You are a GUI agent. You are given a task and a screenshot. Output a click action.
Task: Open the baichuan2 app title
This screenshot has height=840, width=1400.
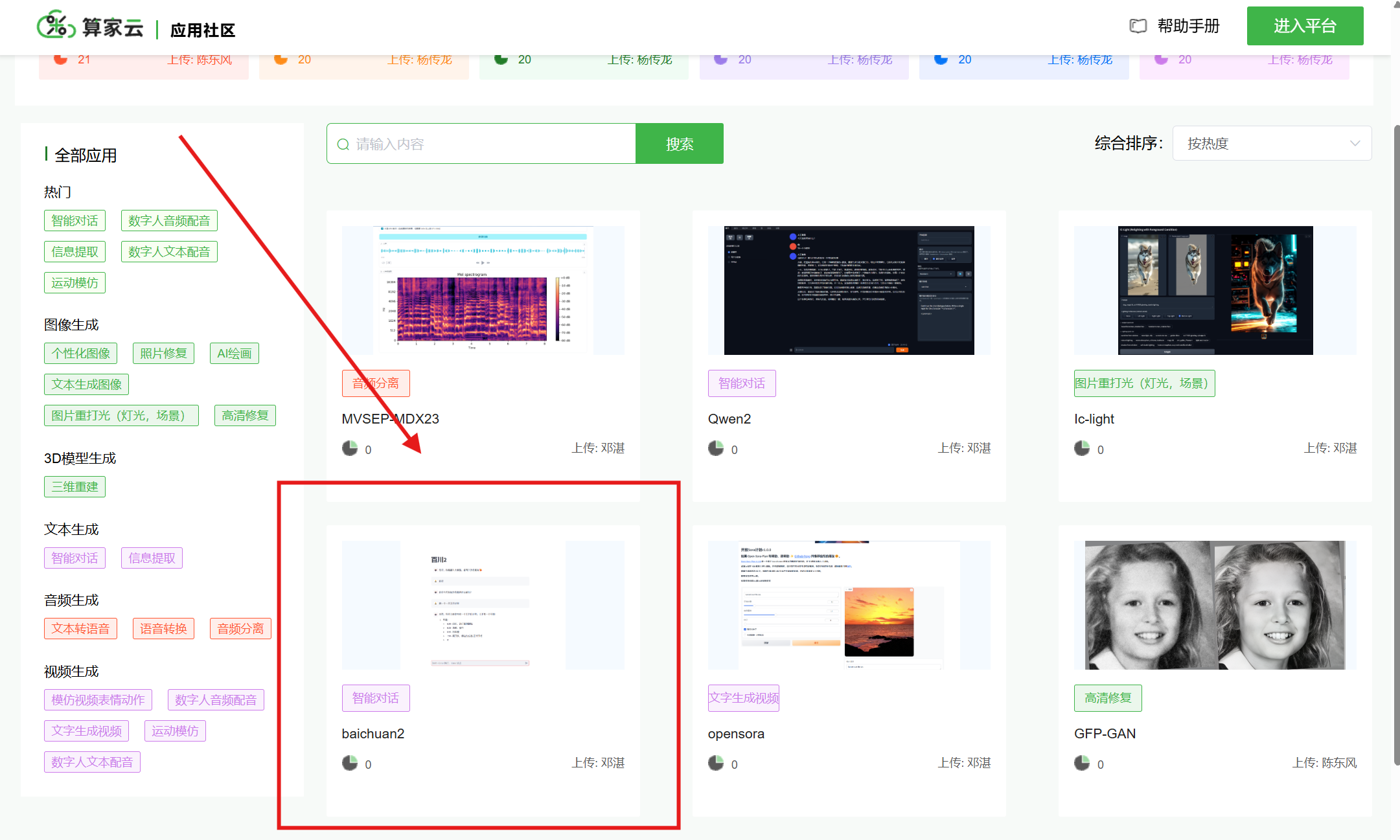click(x=373, y=734)
